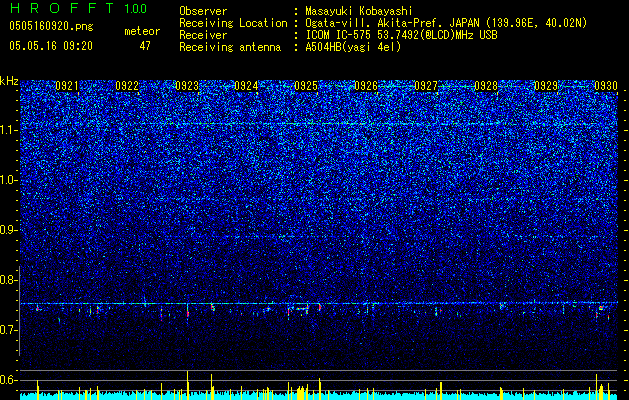Click the version number 1.0.0

point(136,9)
